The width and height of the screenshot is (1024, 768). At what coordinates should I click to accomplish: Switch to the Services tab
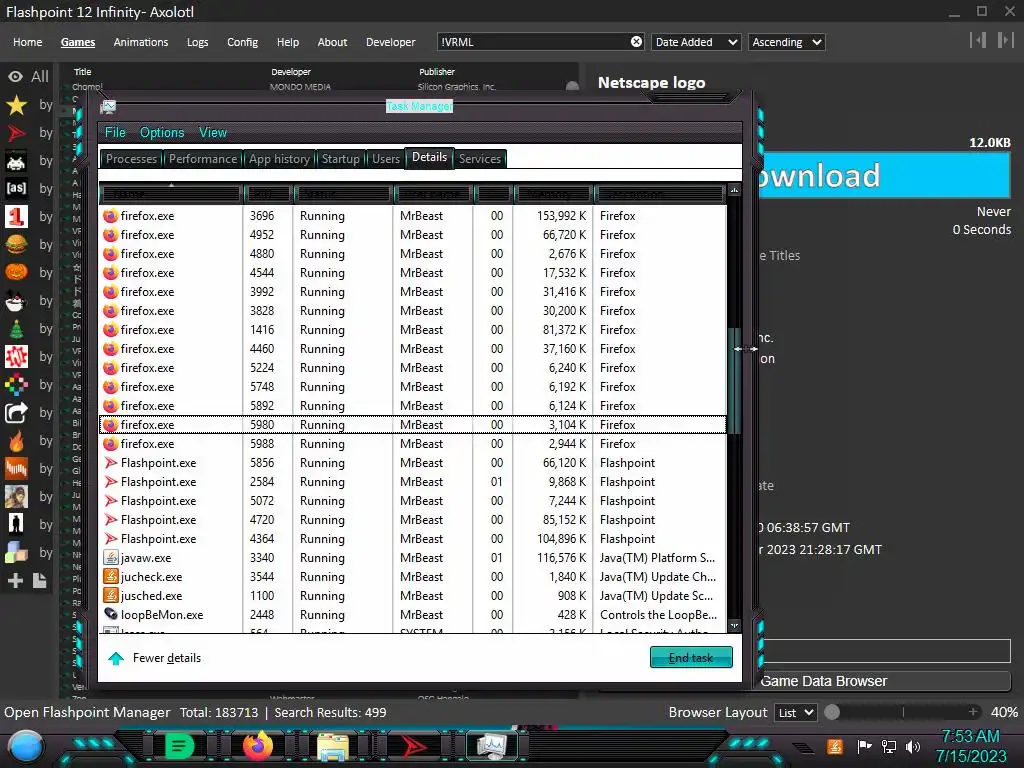pyautogui.click(x=480, y=159)
